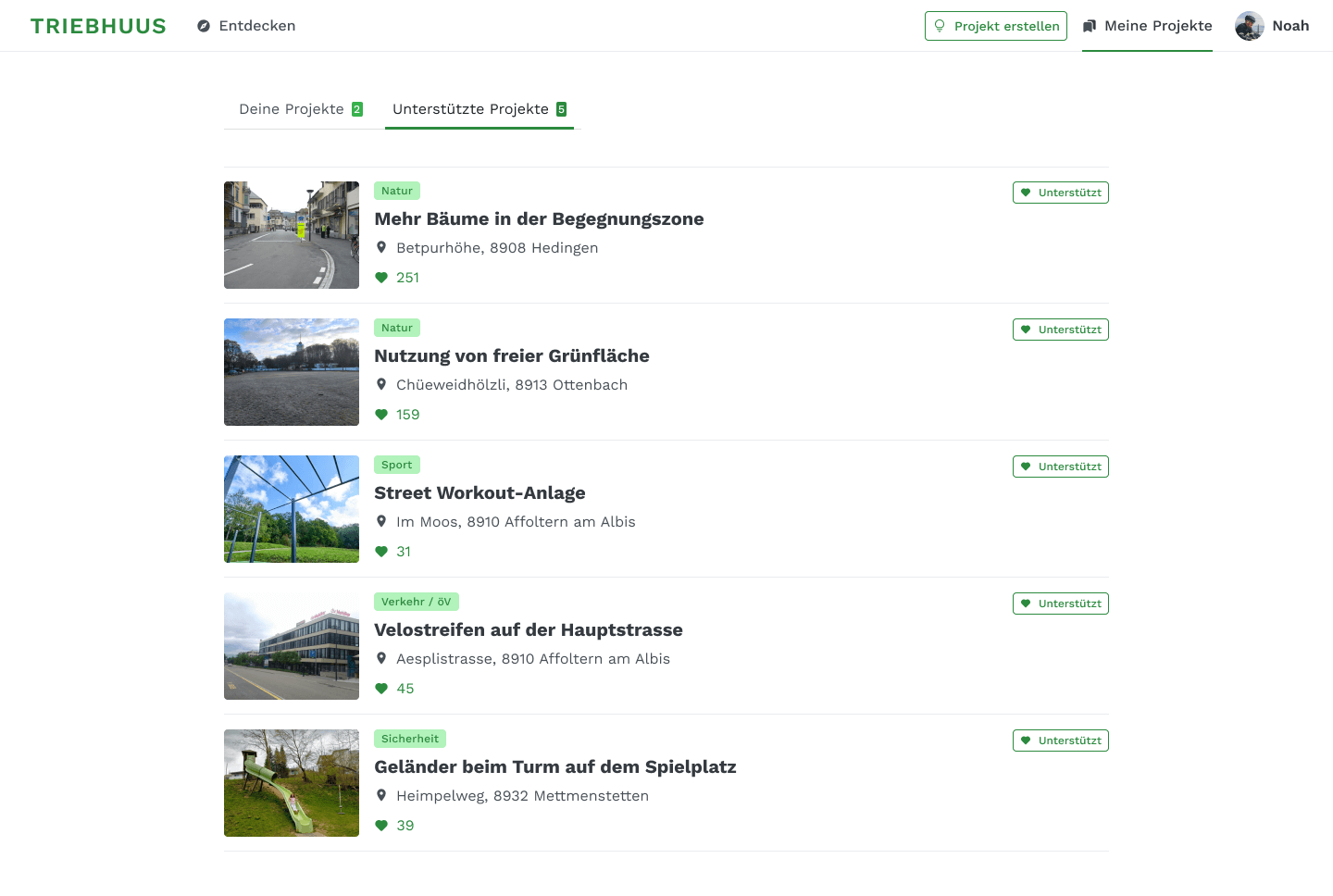Click location pin beside Im Moos address
Screen dimensions: 1333x896
click(381, 521)
